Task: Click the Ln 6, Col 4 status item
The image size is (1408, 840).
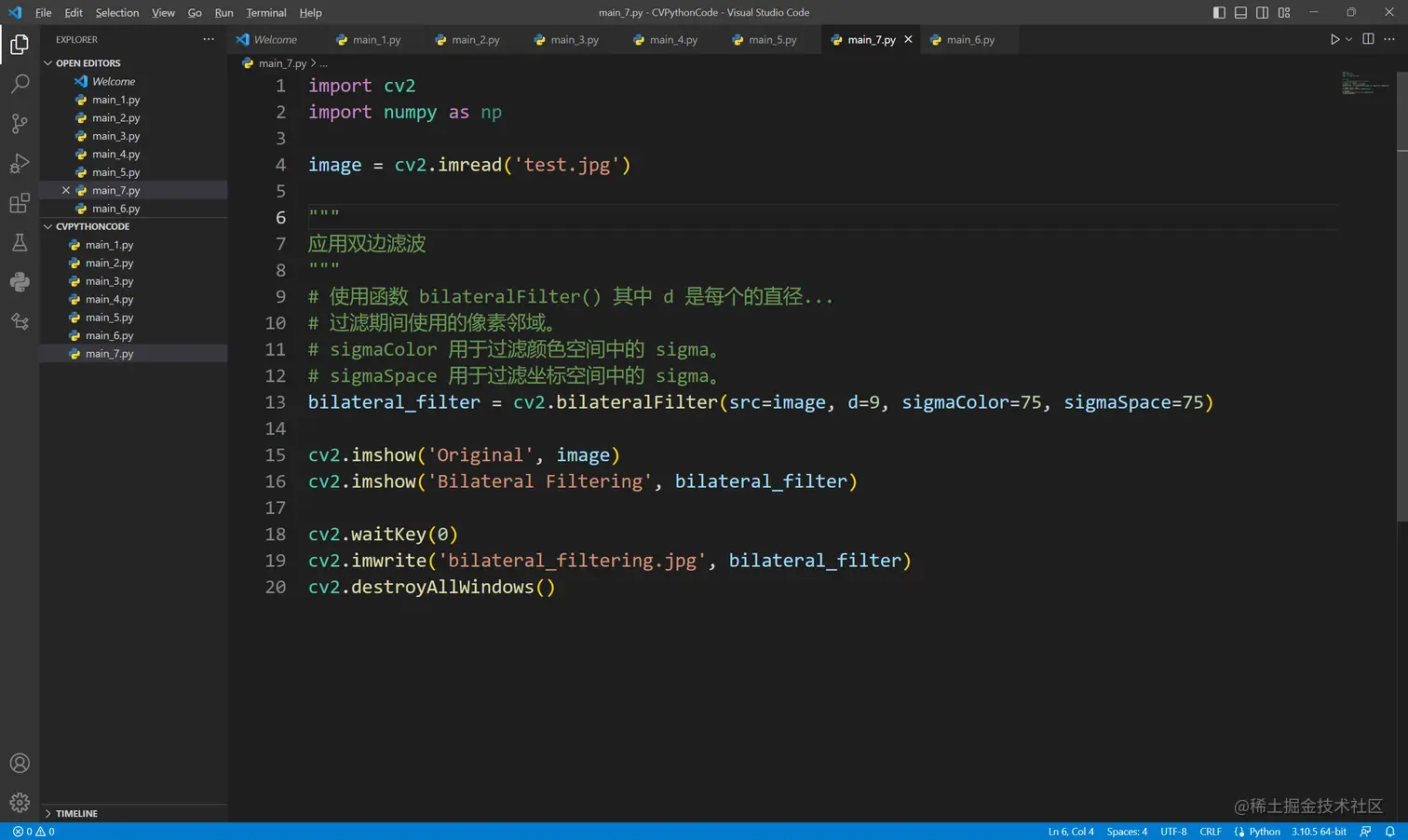Action: click(x=1071, y=832)
